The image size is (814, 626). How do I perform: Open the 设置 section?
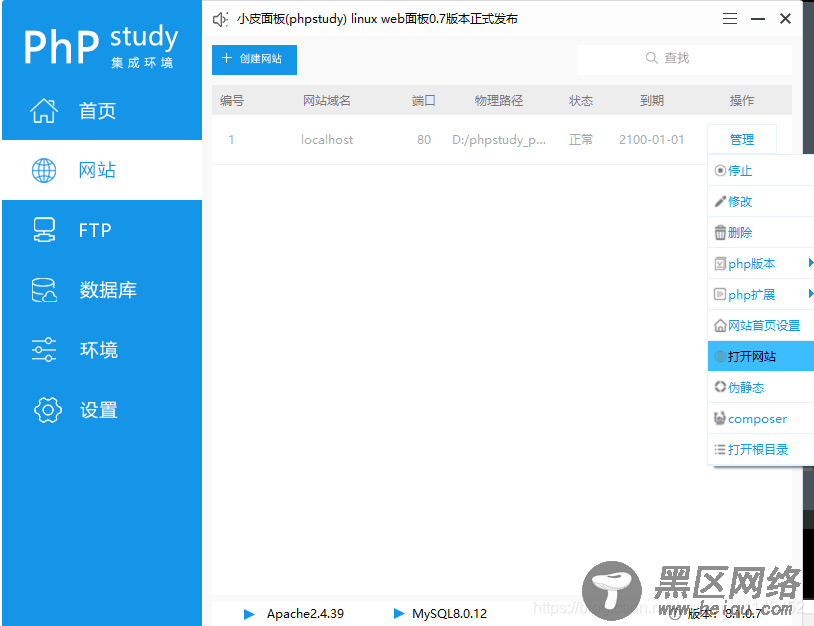pyautogui.click(x=102, y=410)
